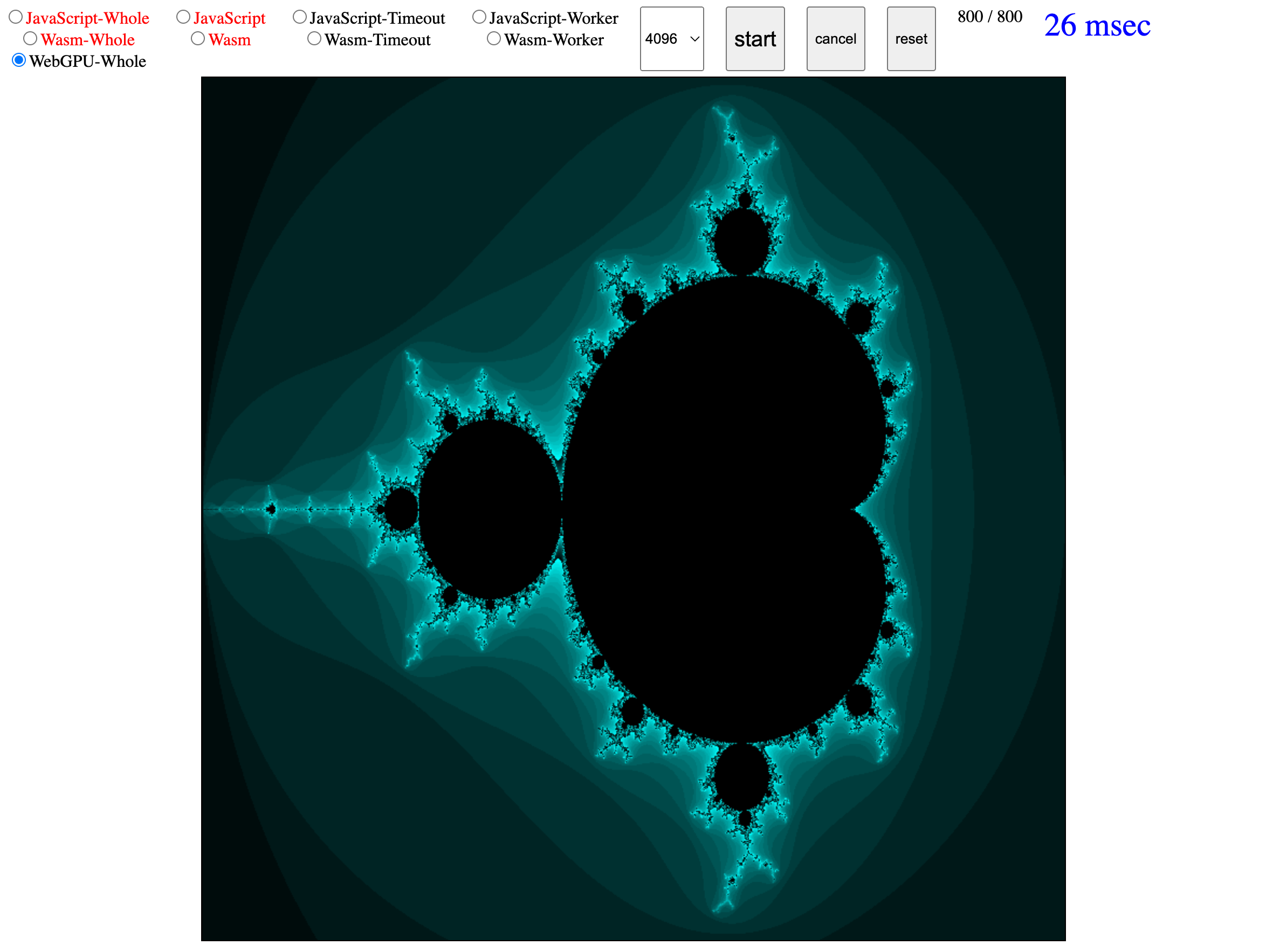Select the WebGPU-Whole radio button

coord(19,60)
